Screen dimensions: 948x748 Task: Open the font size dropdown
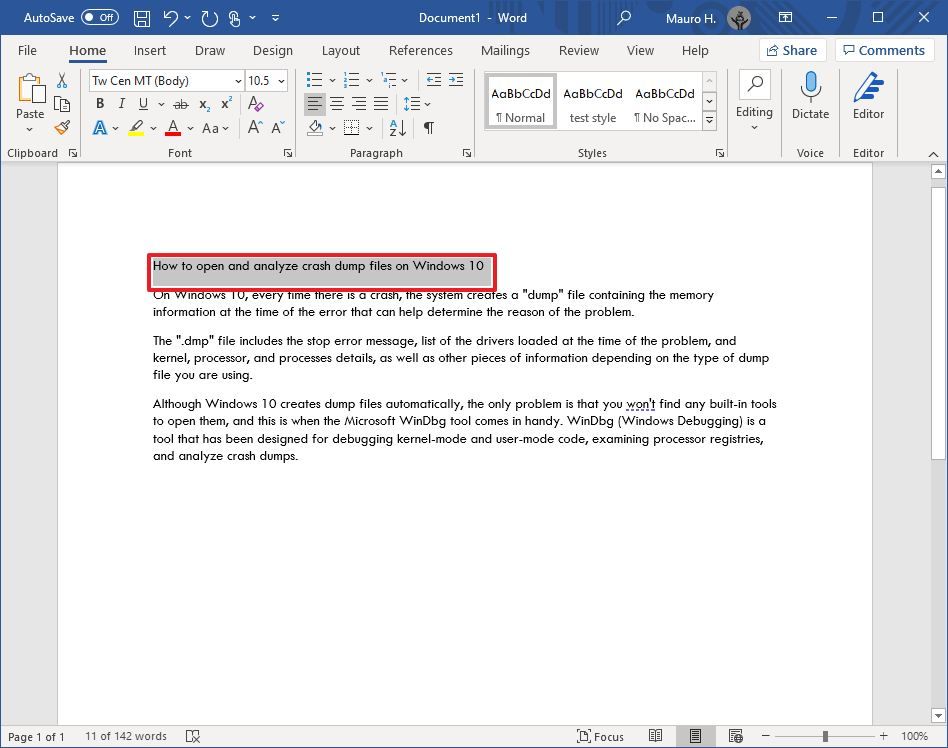pyautogui.click(x=281, y=80)
